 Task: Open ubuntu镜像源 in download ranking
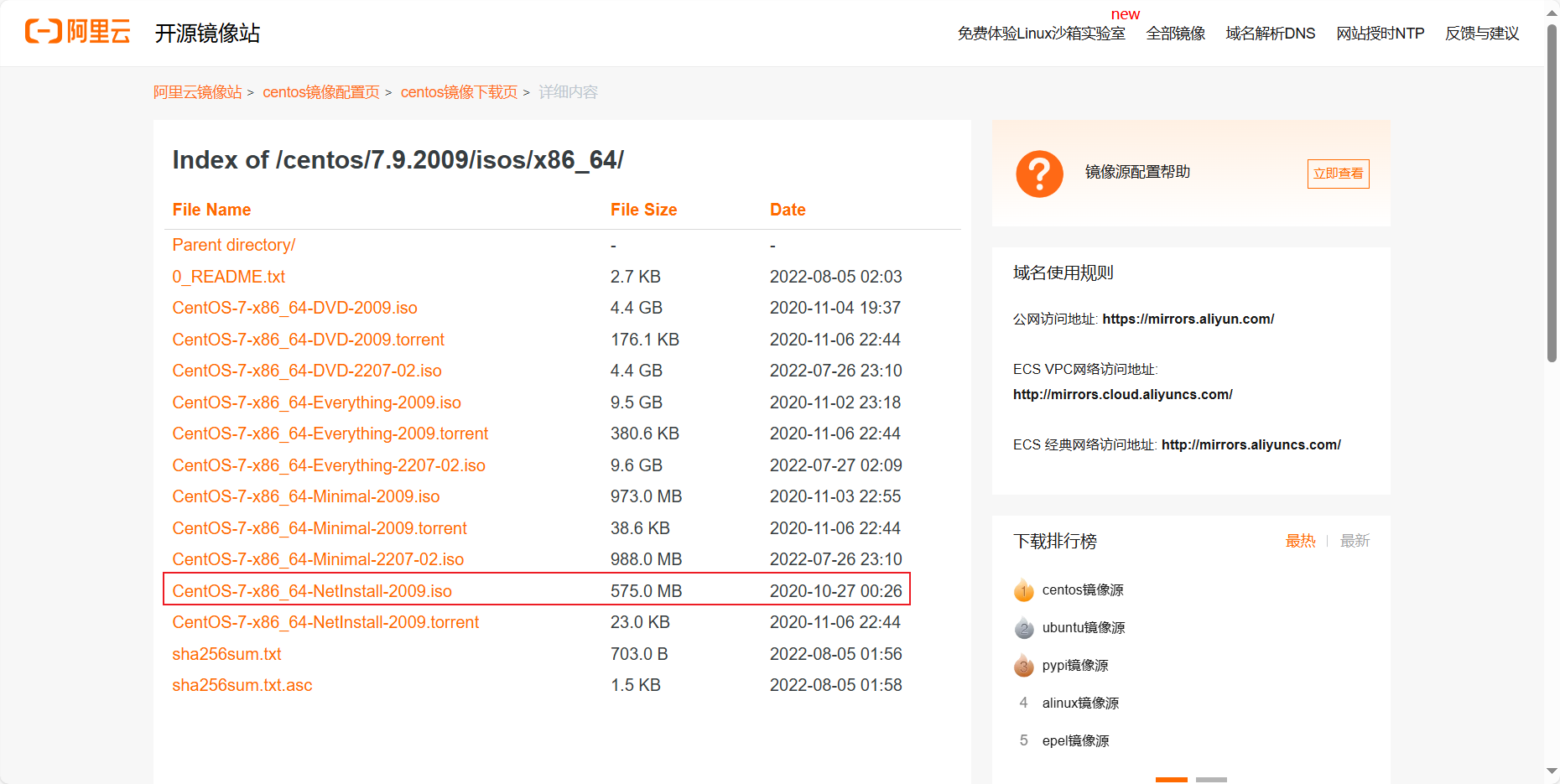(1084, 628)
